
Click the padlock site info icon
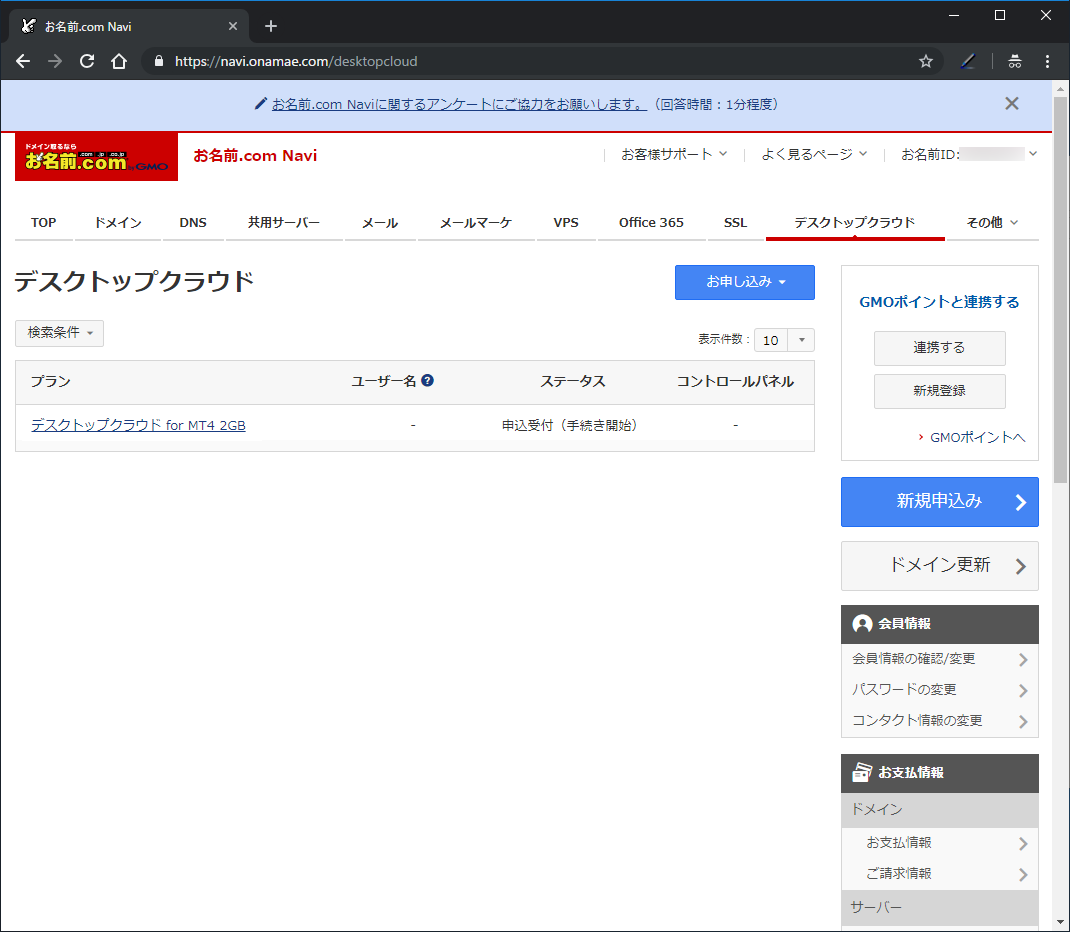[159, 61]
